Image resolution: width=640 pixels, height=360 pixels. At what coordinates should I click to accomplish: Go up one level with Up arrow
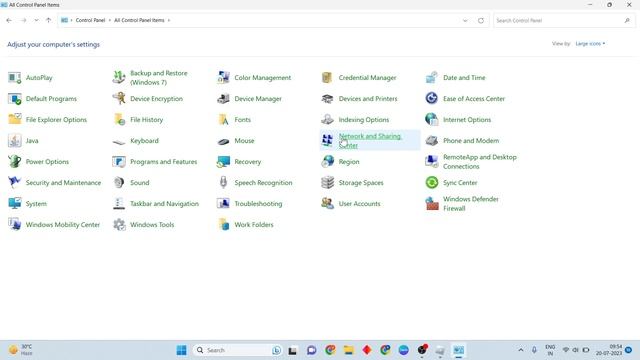coord(49,20)
